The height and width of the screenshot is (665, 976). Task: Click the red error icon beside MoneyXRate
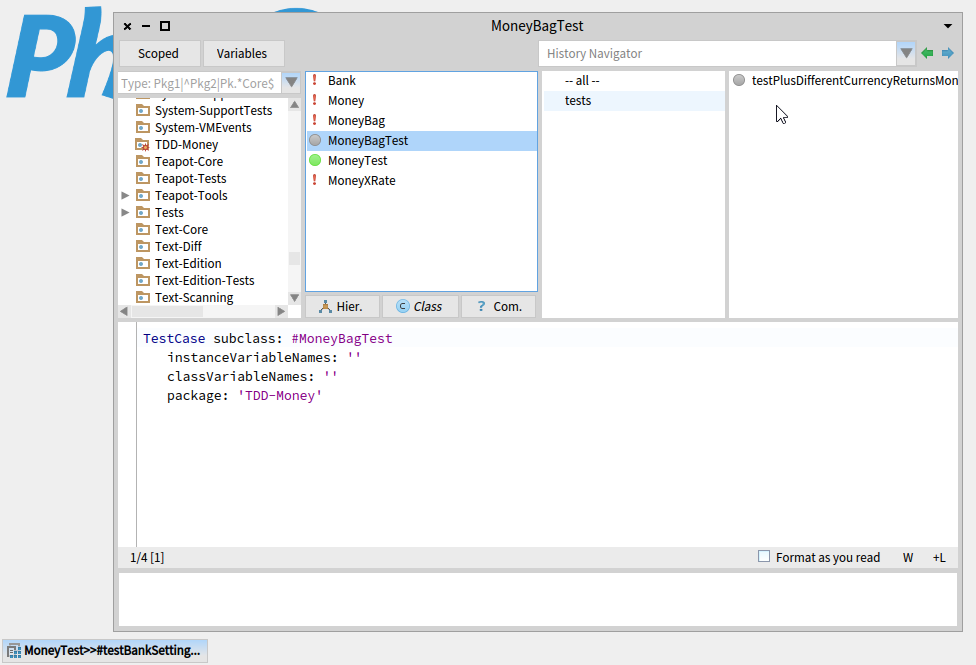[315, 180]
